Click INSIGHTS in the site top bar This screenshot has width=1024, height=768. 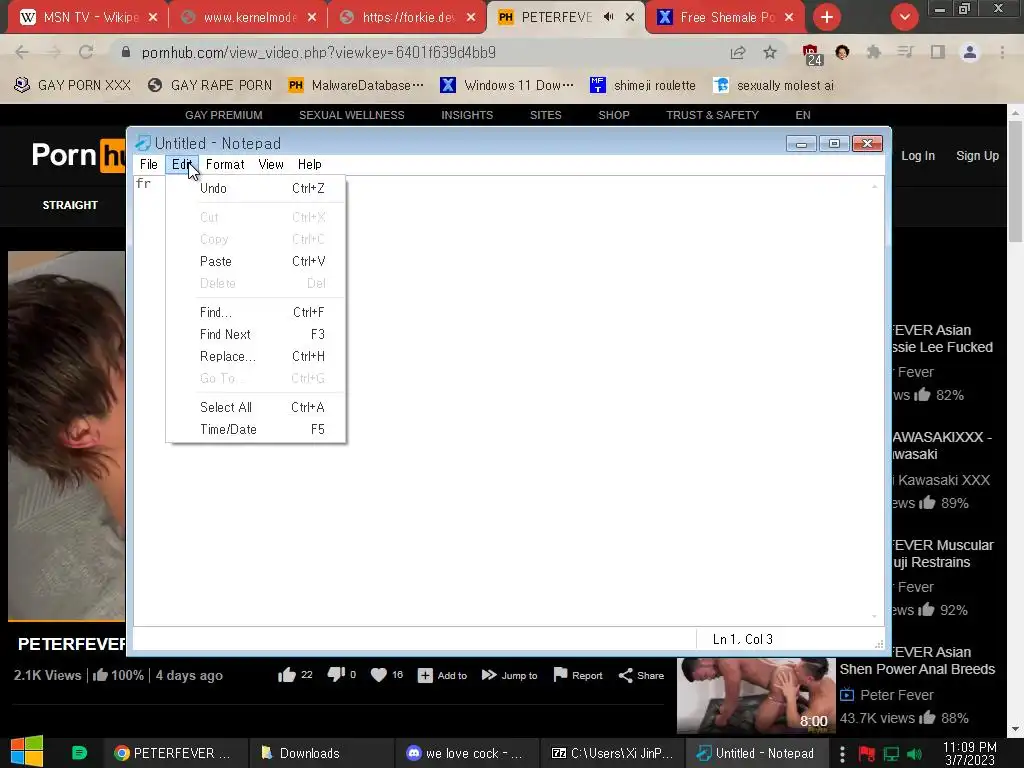pyautogui.click(x=467, y=116)
